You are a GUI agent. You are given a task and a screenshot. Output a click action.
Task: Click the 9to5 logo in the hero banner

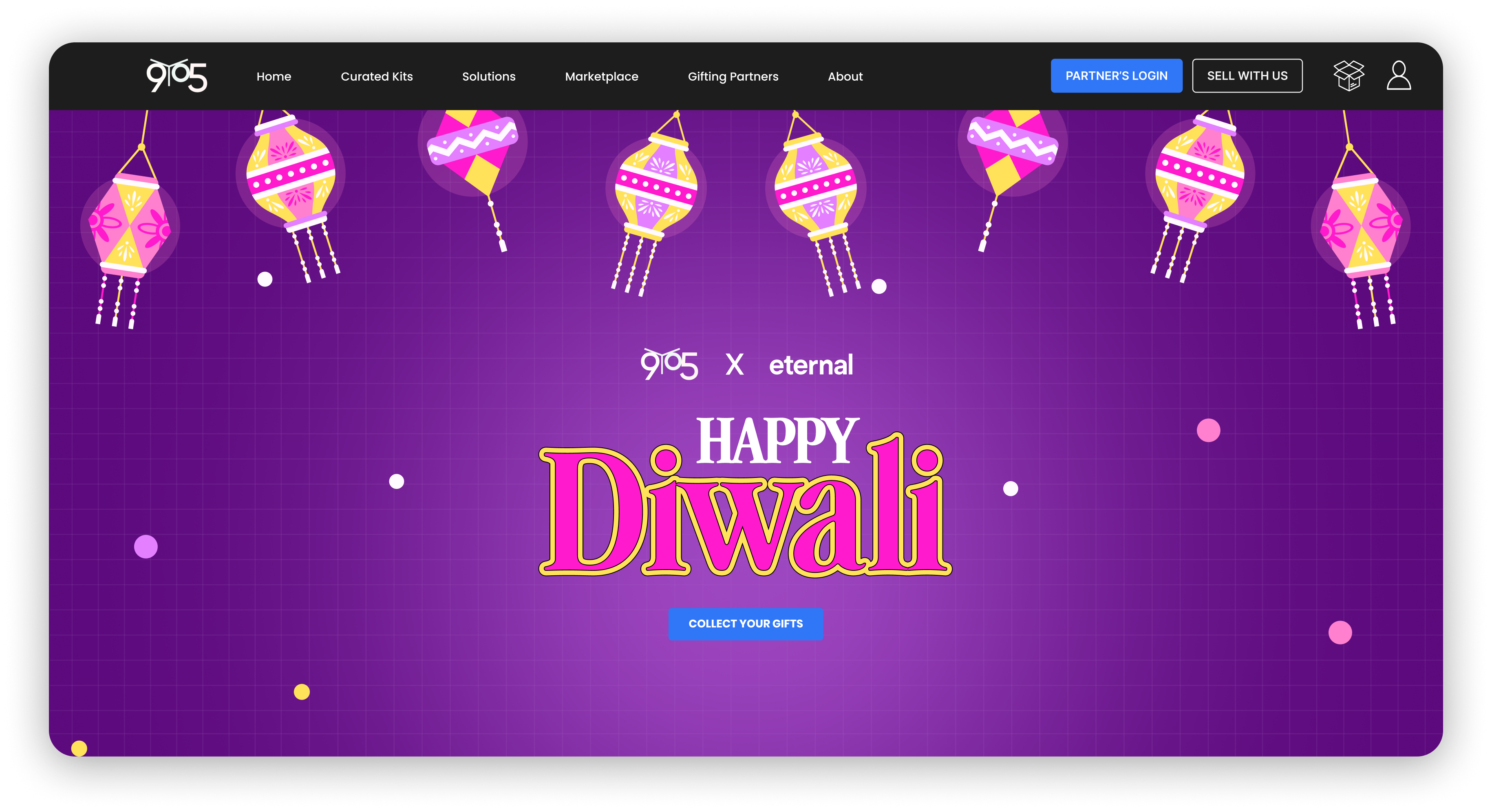point(669,364)
